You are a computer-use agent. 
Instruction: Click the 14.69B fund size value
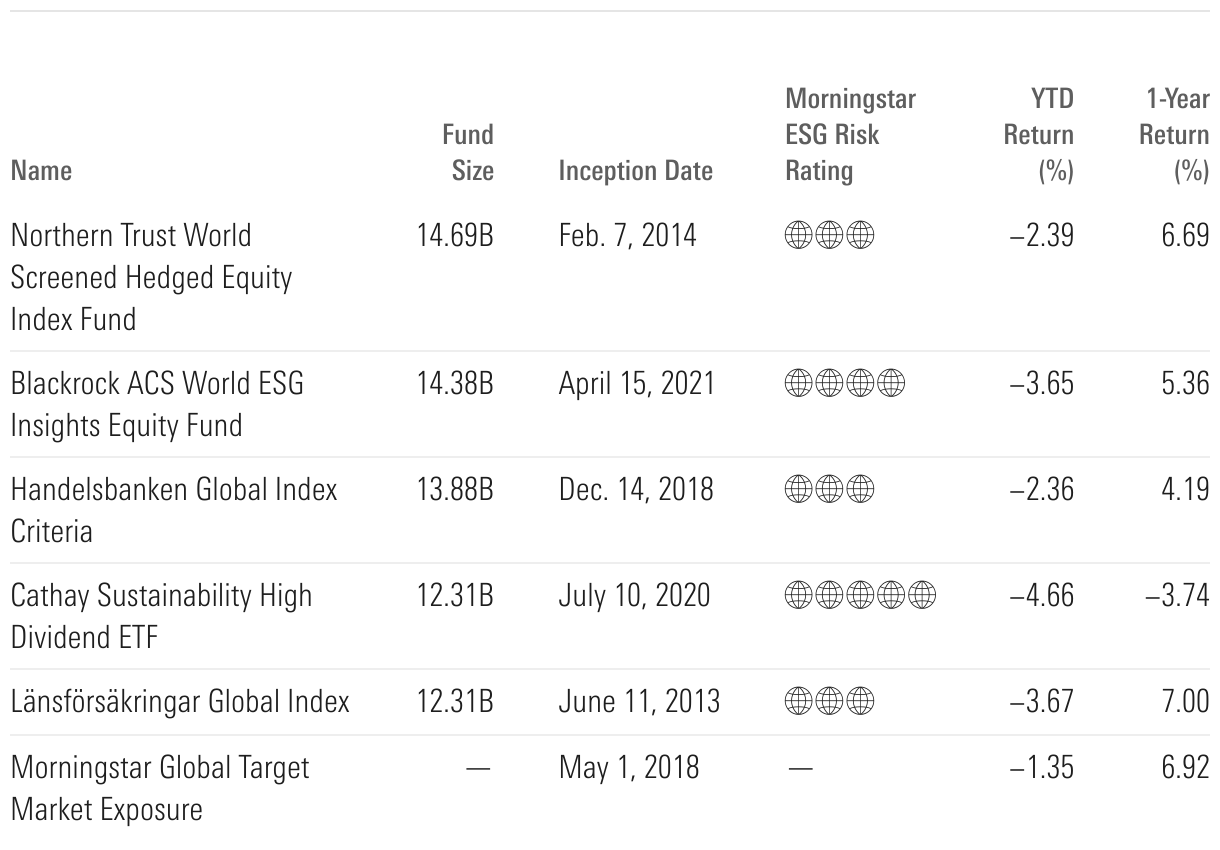[455, 236]
